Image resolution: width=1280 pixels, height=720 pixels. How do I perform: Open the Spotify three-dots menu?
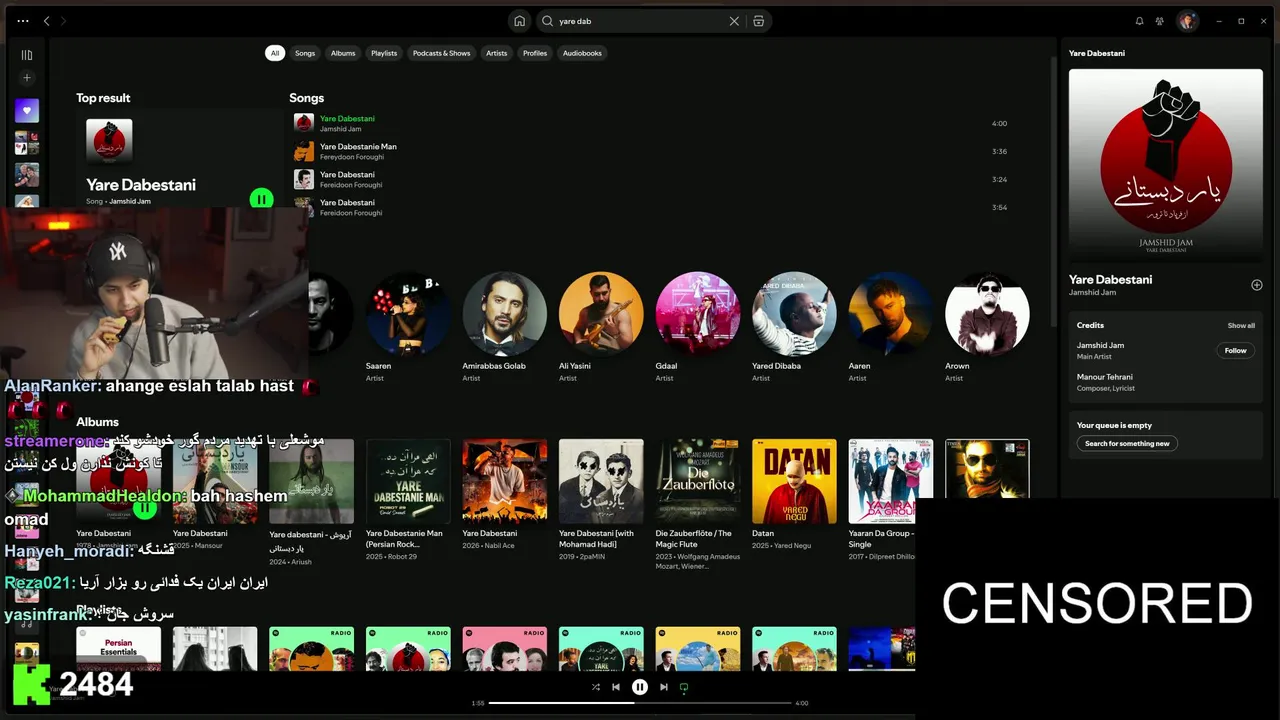pos(22,21)
